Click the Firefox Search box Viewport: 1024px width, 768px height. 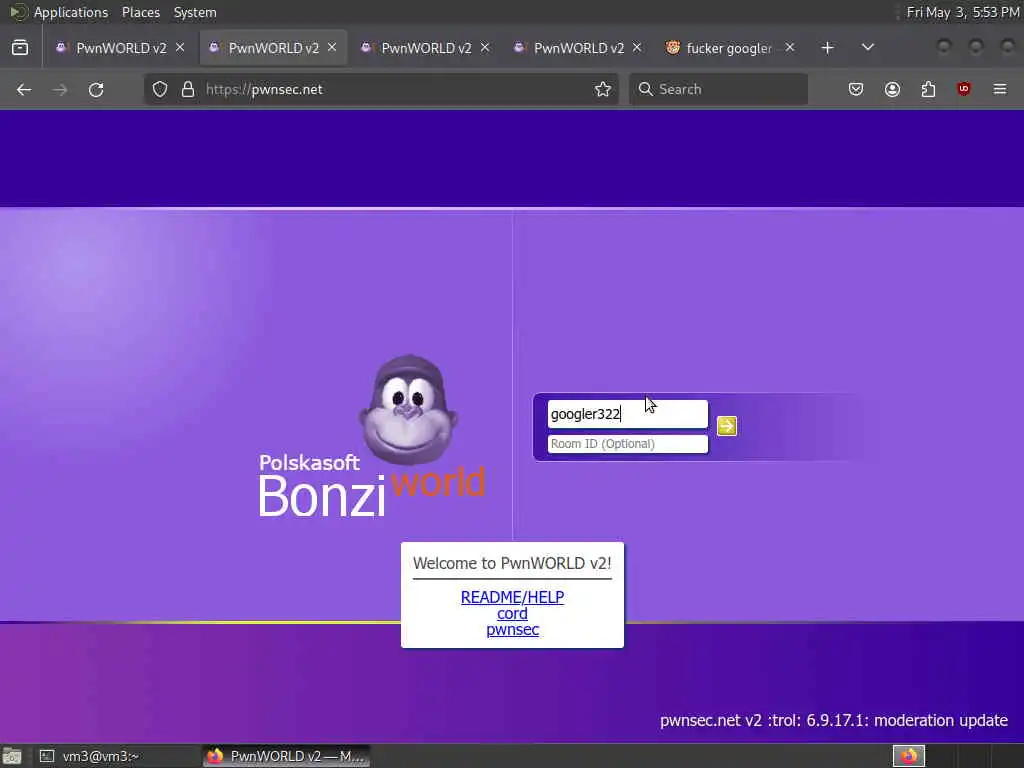pos(718,89)
